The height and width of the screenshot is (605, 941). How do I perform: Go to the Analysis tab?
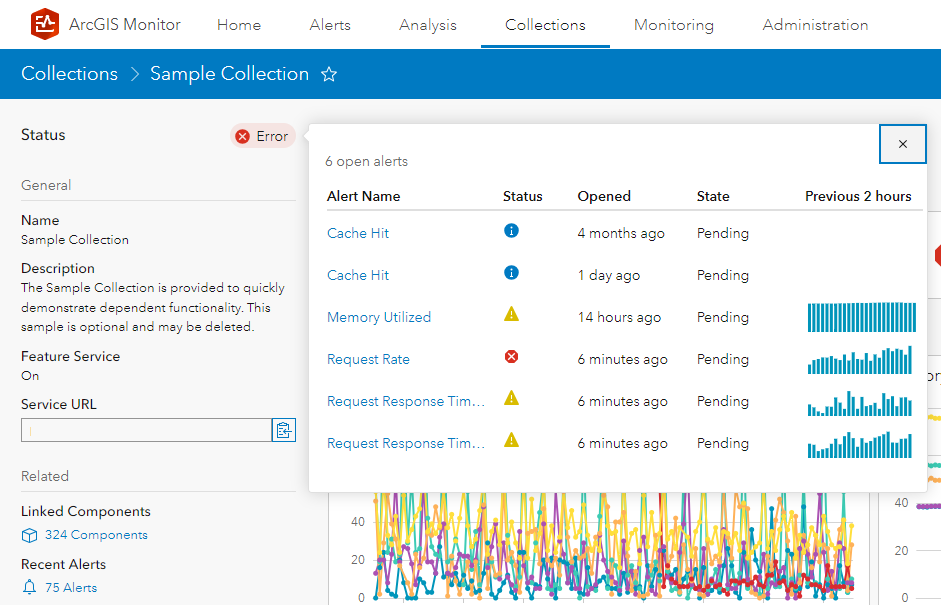pyautogui.click(x=428, y=25)
